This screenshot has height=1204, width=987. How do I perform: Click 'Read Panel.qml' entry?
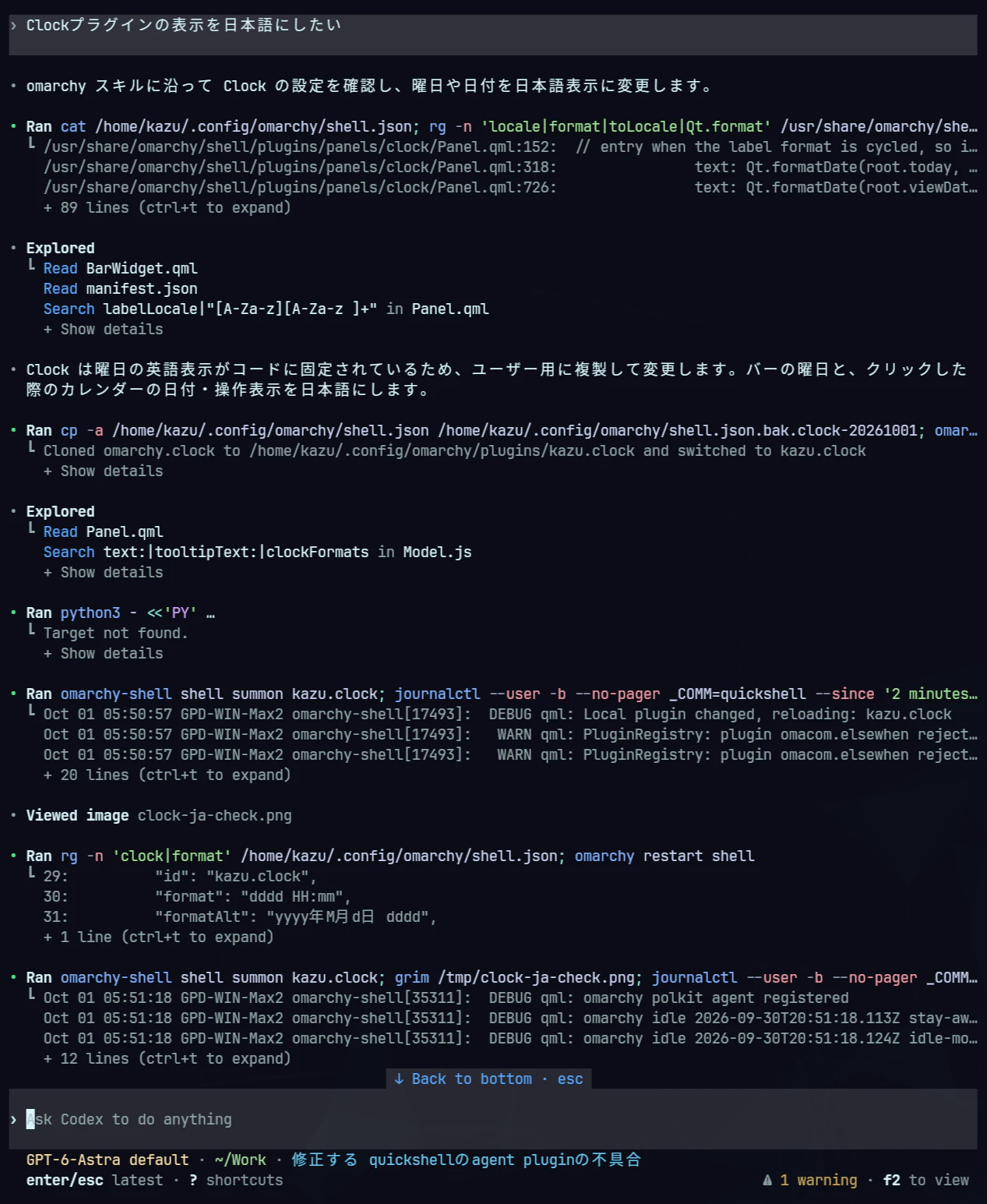pos(103,531)
